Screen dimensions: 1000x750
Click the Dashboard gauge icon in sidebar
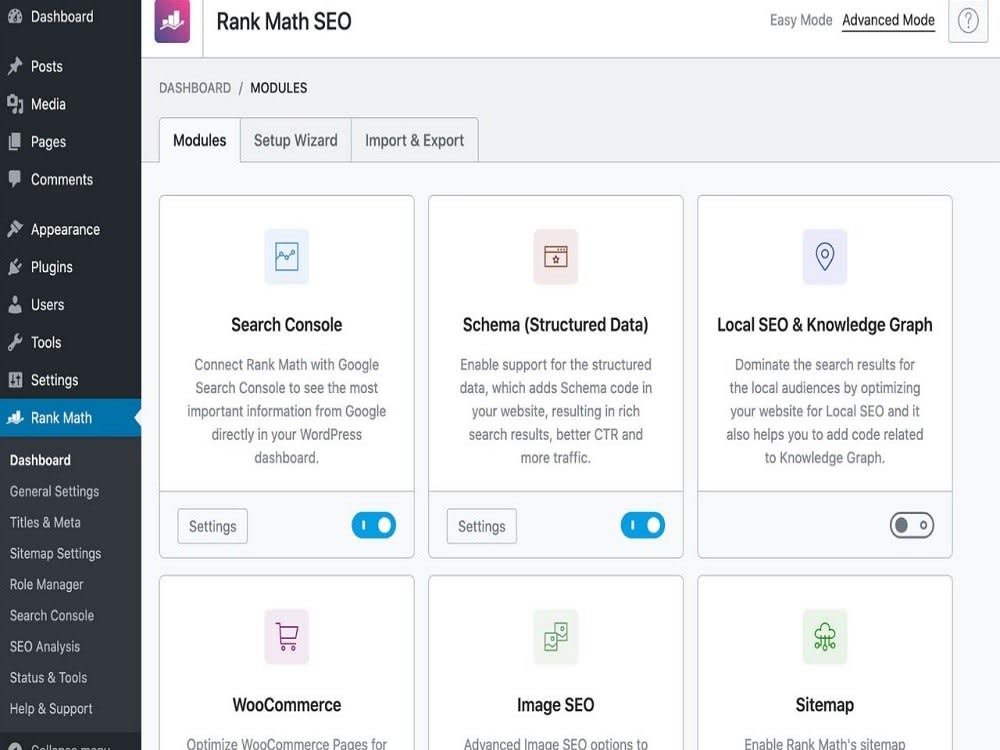pos(15,16)
